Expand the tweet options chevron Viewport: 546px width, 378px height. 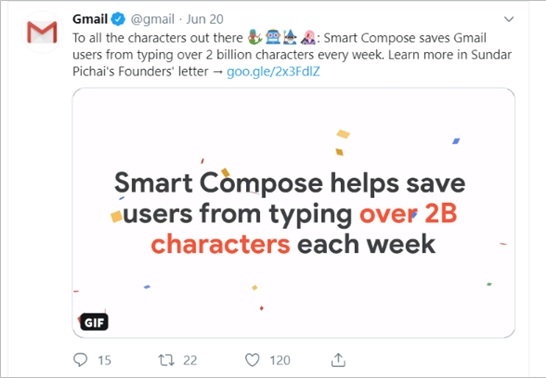click(x=509, y=19)
